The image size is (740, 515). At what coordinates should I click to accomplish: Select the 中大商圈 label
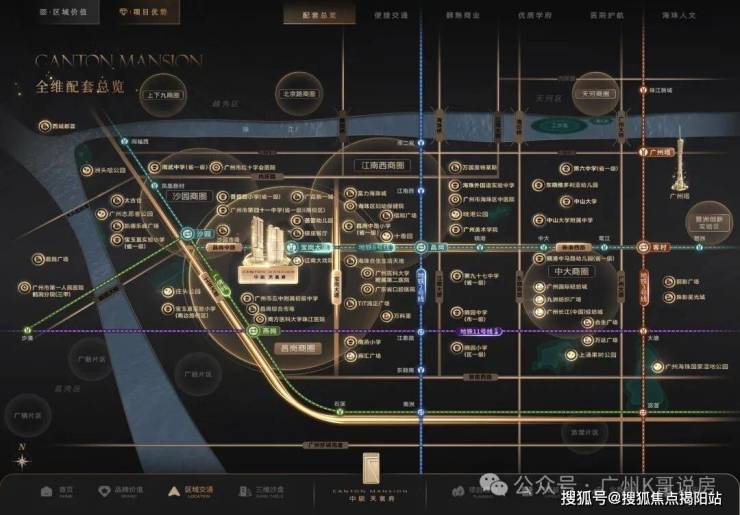click(x=571, y=271)
